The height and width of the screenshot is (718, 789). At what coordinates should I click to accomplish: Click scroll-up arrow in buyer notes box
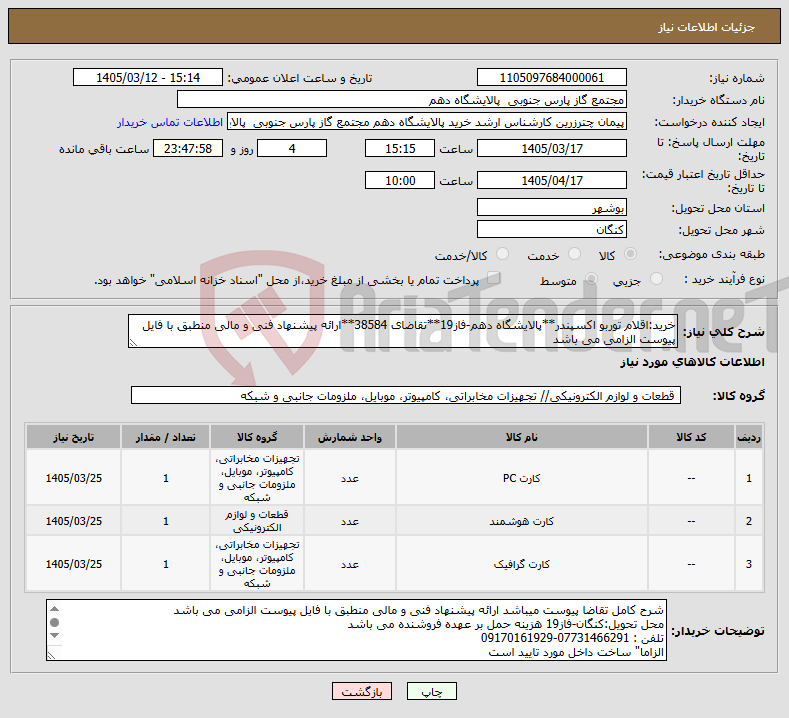55,609
